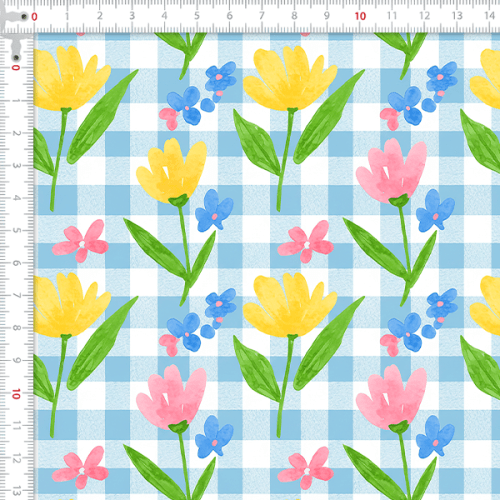The height and width of the screenshot is (500, 500).
Task: Click the red 0 on horizontal ruler
Action: [x=34, y=17]
